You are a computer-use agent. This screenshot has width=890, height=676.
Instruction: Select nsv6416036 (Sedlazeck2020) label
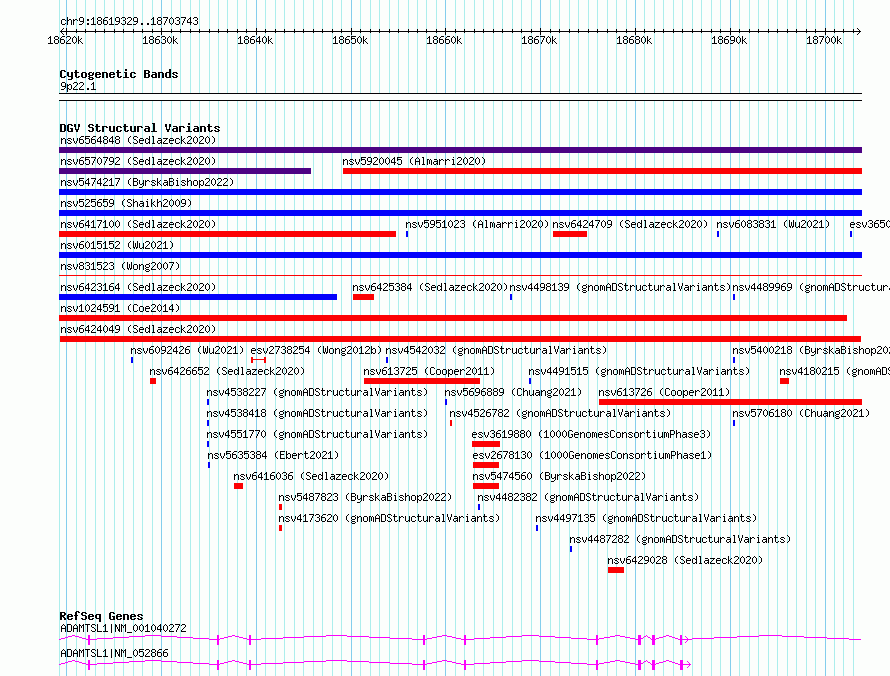coord(311,476)
